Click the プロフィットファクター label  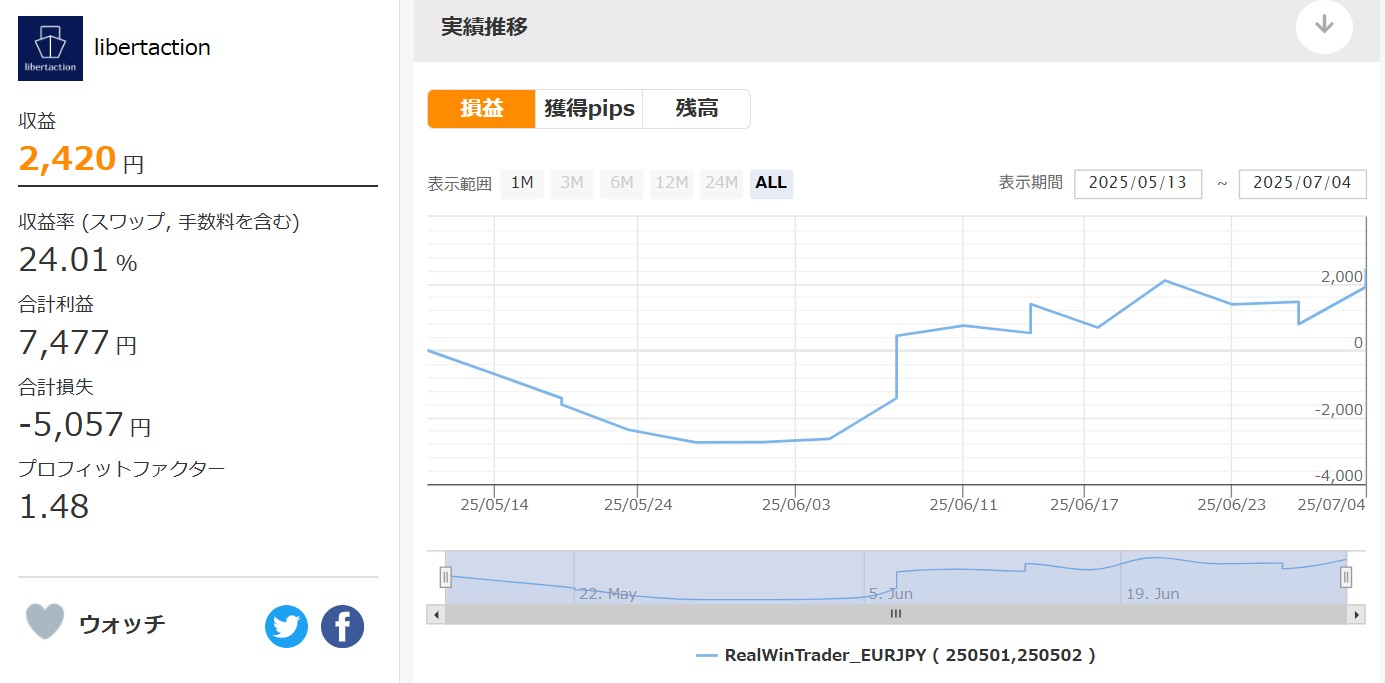122,468
